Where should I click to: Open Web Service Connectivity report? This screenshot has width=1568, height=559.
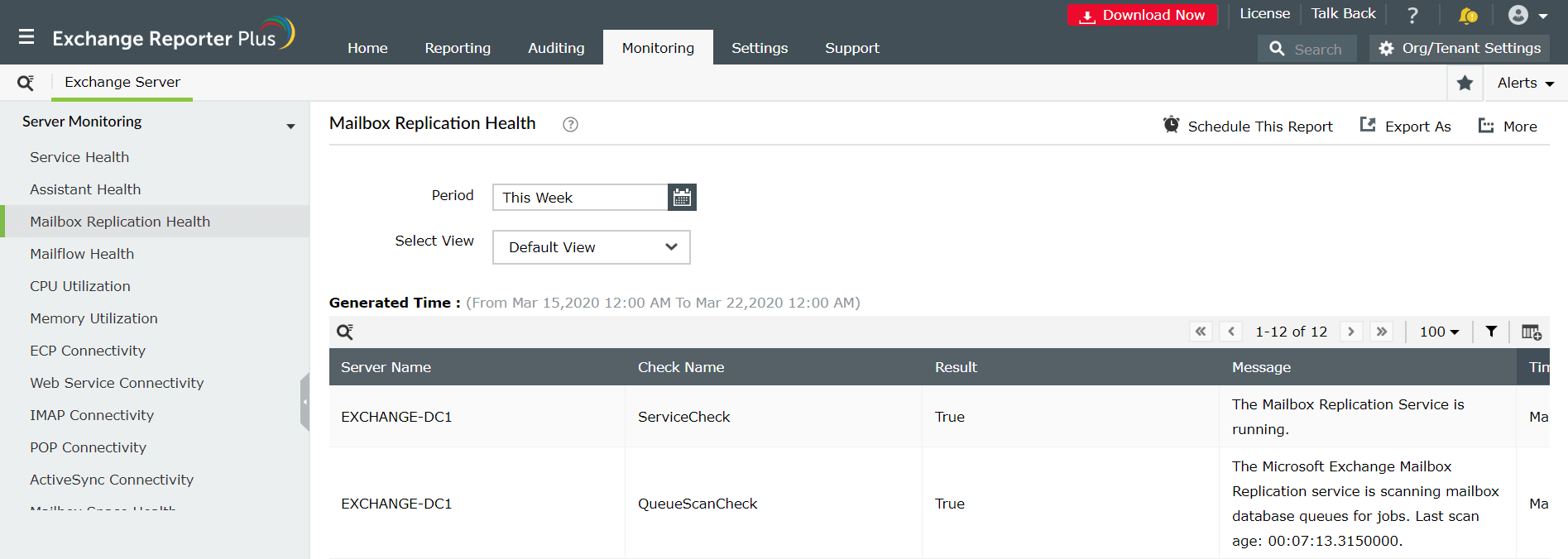click(x=117, y=383)
